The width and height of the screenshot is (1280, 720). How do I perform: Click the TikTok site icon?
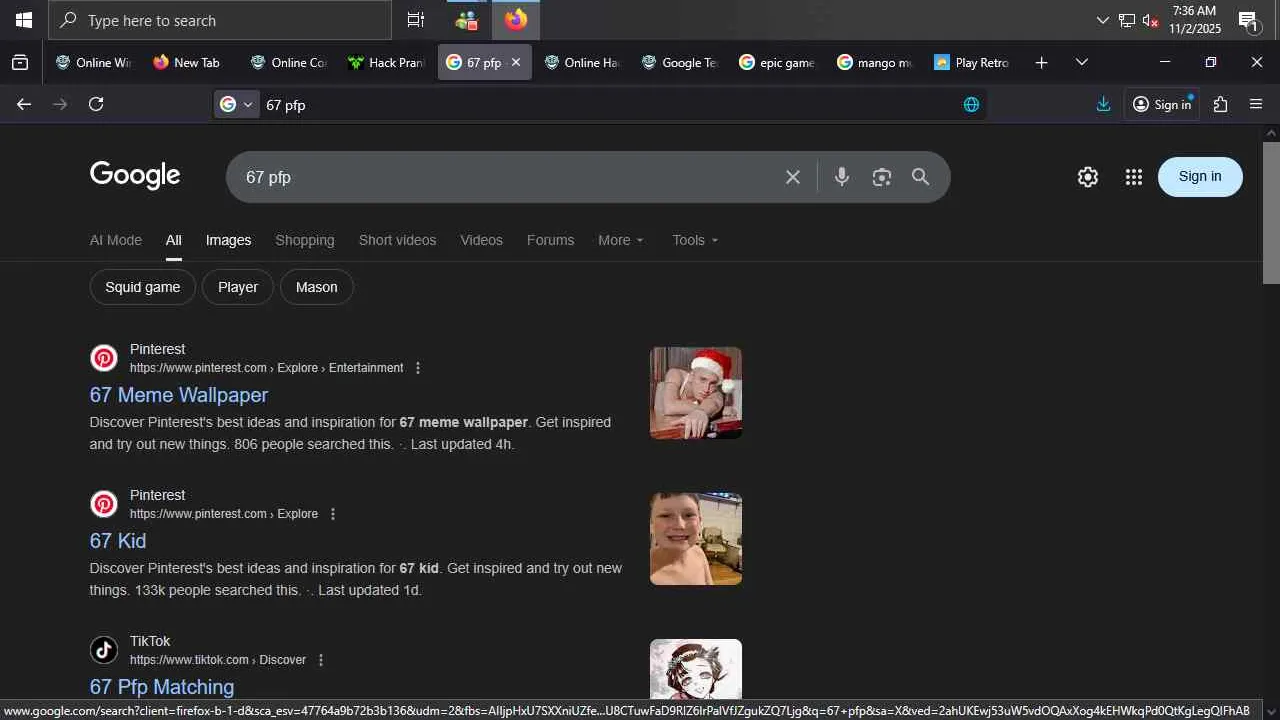pyautogui.click(x=104, y=650)
